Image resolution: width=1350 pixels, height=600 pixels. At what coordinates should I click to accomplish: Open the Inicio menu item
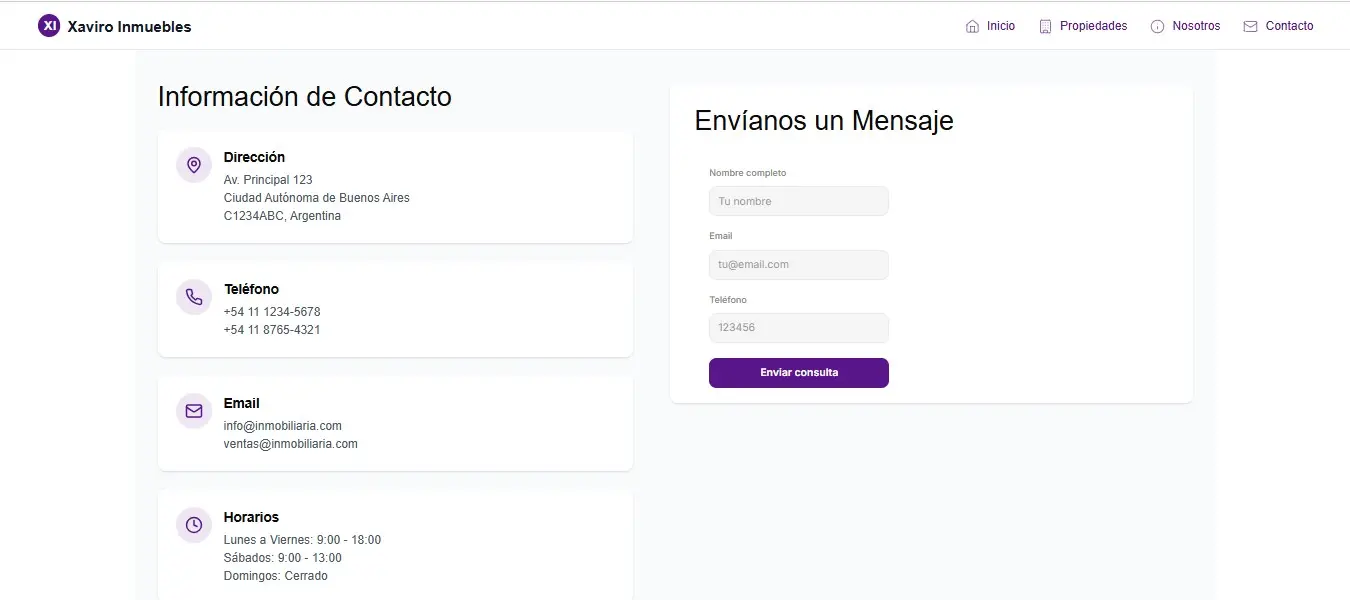point(1001,26)
